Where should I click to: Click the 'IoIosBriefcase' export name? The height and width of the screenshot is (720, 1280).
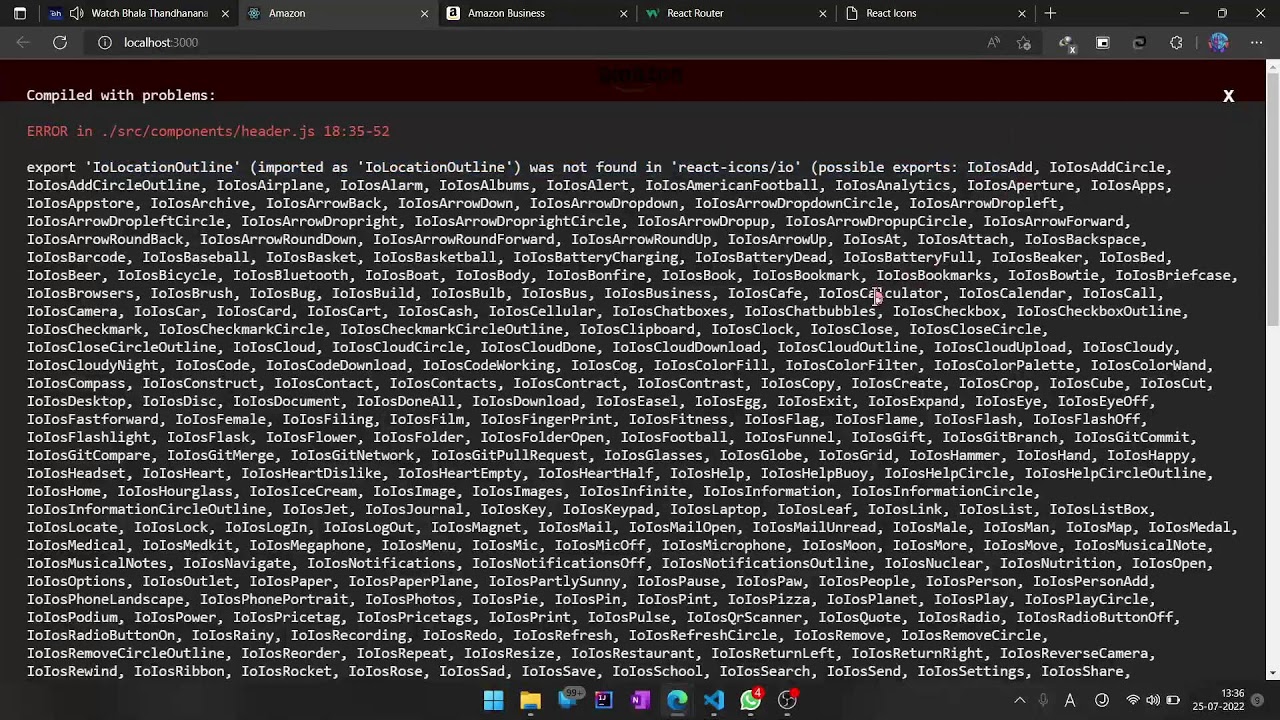click(1173, 275)
